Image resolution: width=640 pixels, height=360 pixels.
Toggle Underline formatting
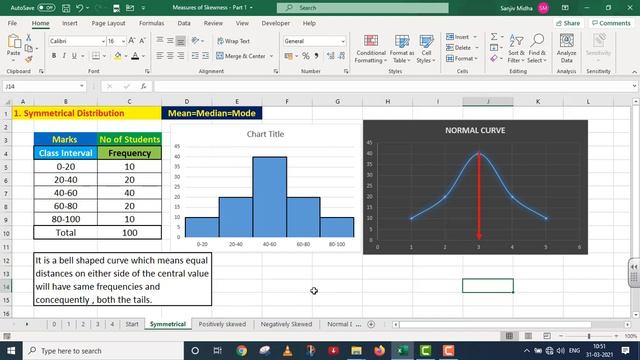[74, 56]
